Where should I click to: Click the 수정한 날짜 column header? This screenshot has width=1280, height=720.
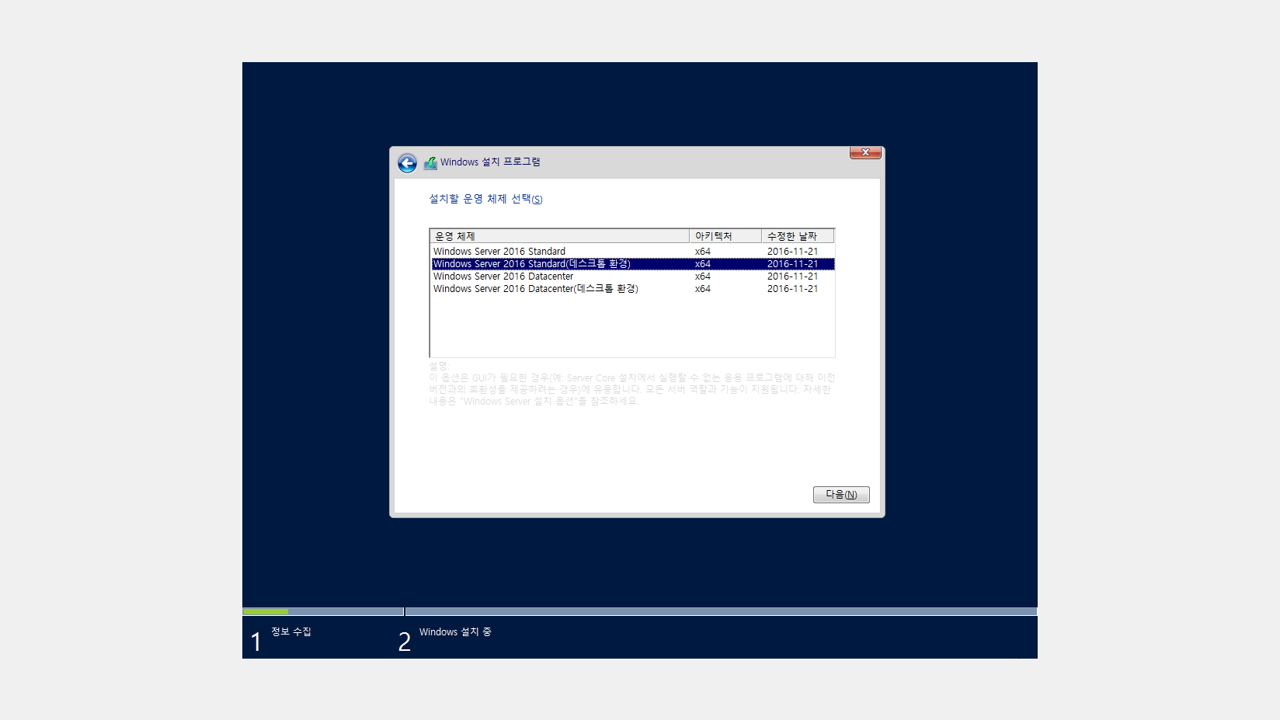click(x=797, y=236)
